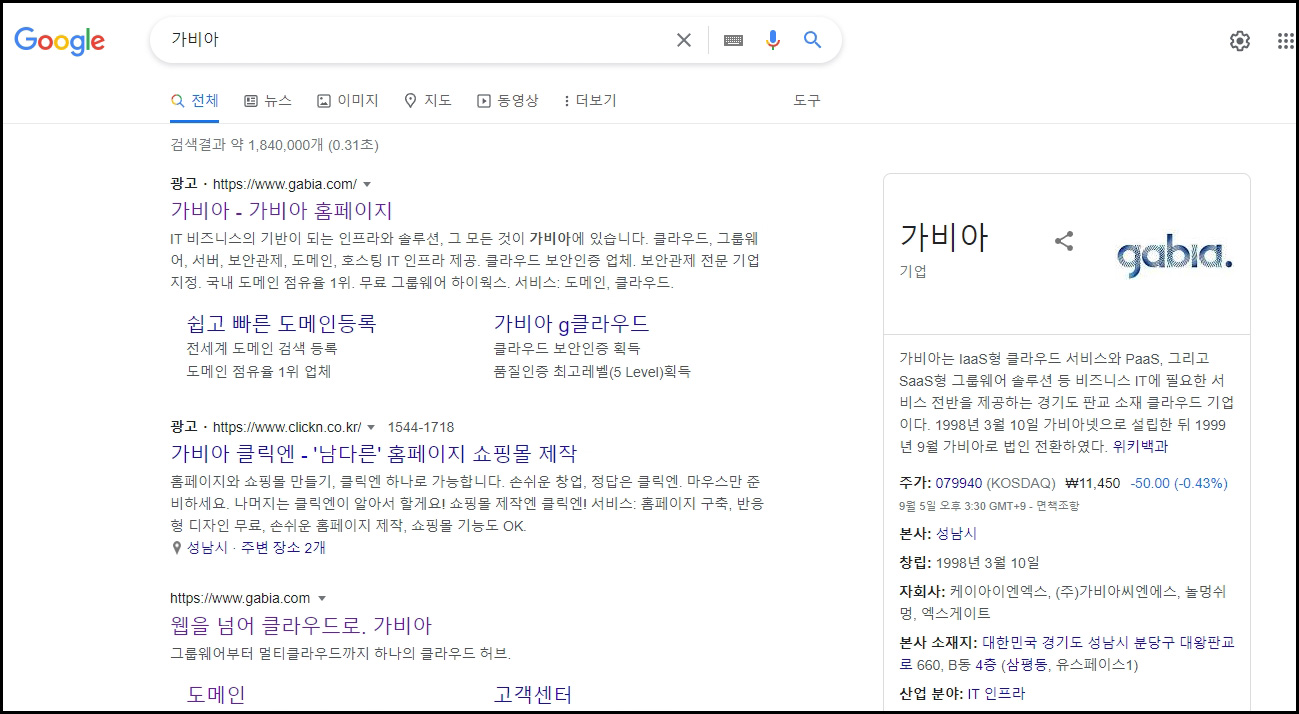Screen dimensions: 1299x714
Task: Start voice search with microphone icon
Action: [772, 40]
